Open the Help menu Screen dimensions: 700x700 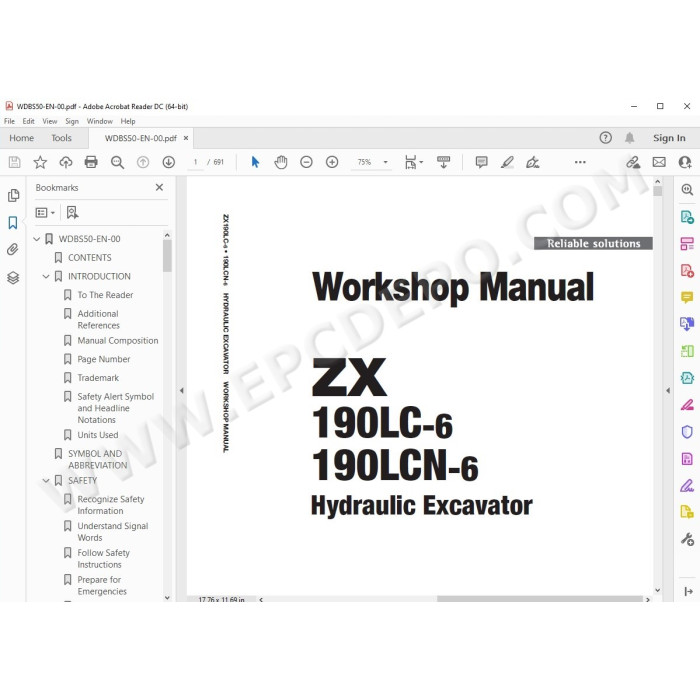pyautogui.click(x=128, y=121)
